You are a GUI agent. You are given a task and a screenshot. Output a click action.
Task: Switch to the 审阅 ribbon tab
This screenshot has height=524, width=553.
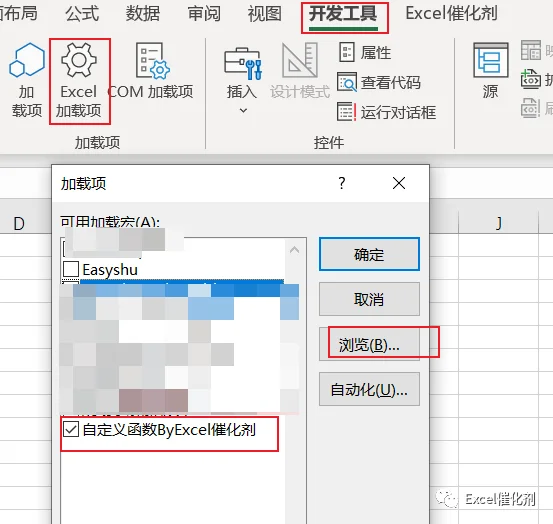(204, 13)
